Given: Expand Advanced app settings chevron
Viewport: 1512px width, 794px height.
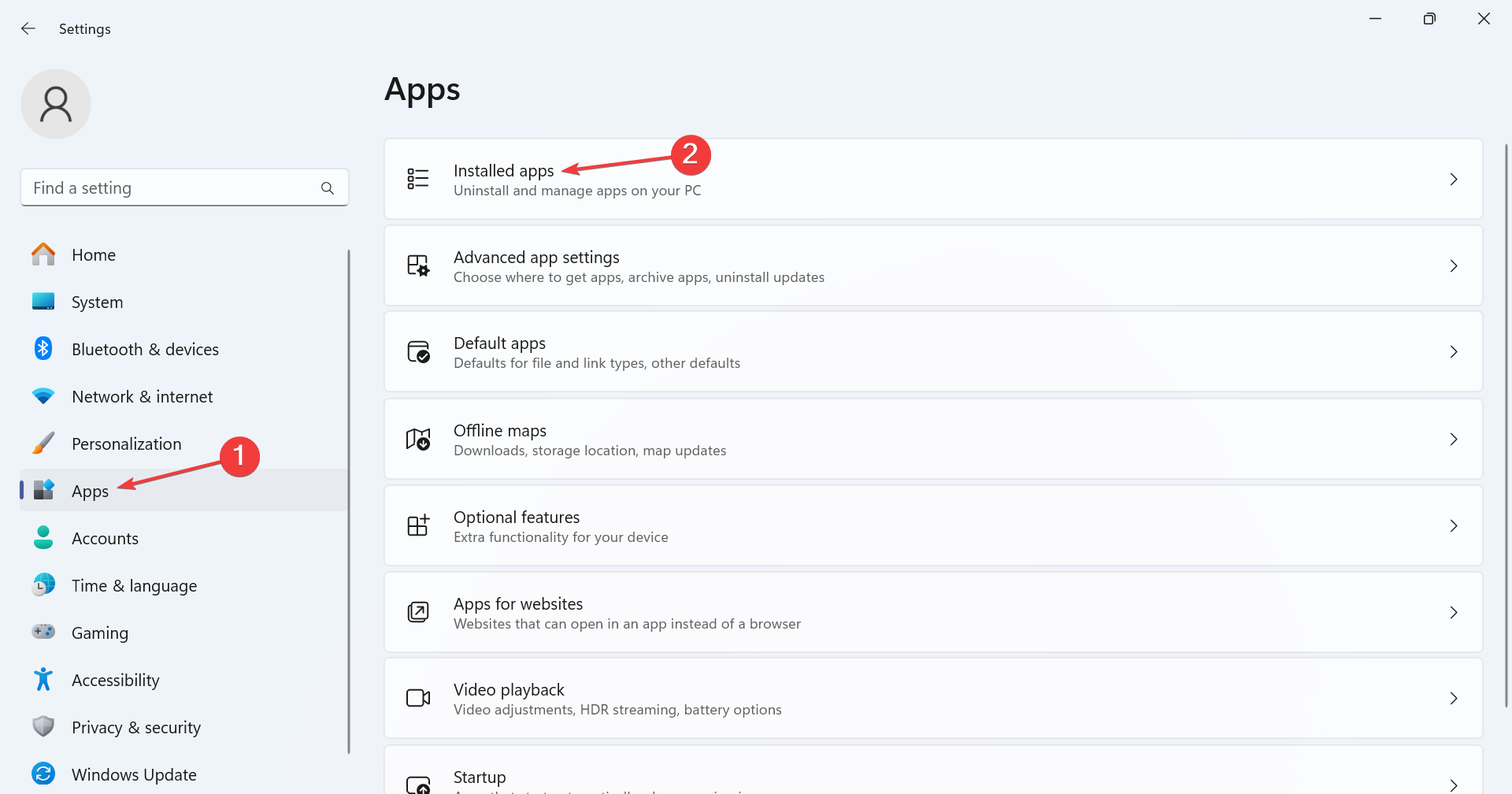Looking at the screenshot, I should (x=1454, y=265).
